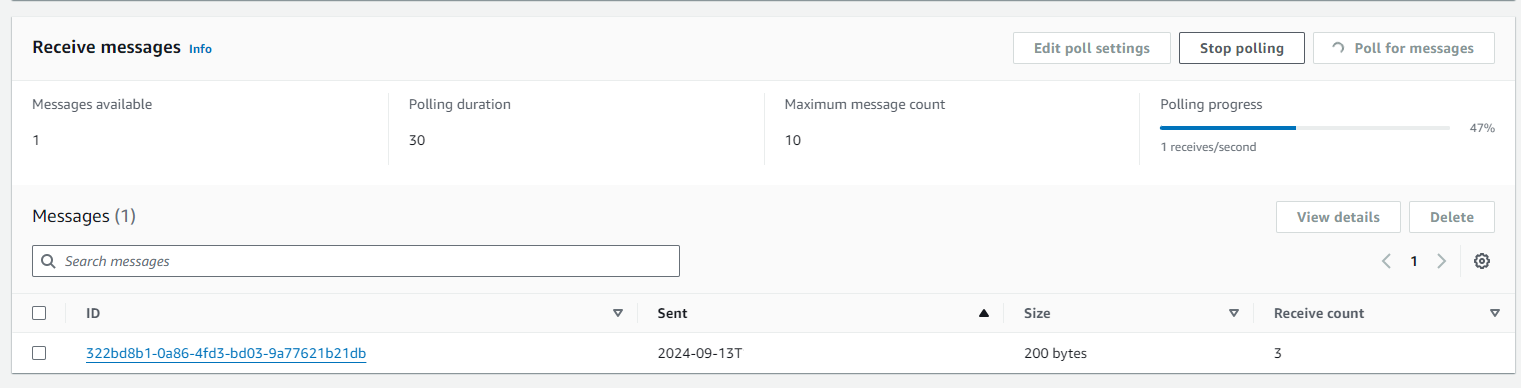Screen dimensions: 1521x388
Task: Click ID column sort arrow
Action: click(x=617, y=313)
